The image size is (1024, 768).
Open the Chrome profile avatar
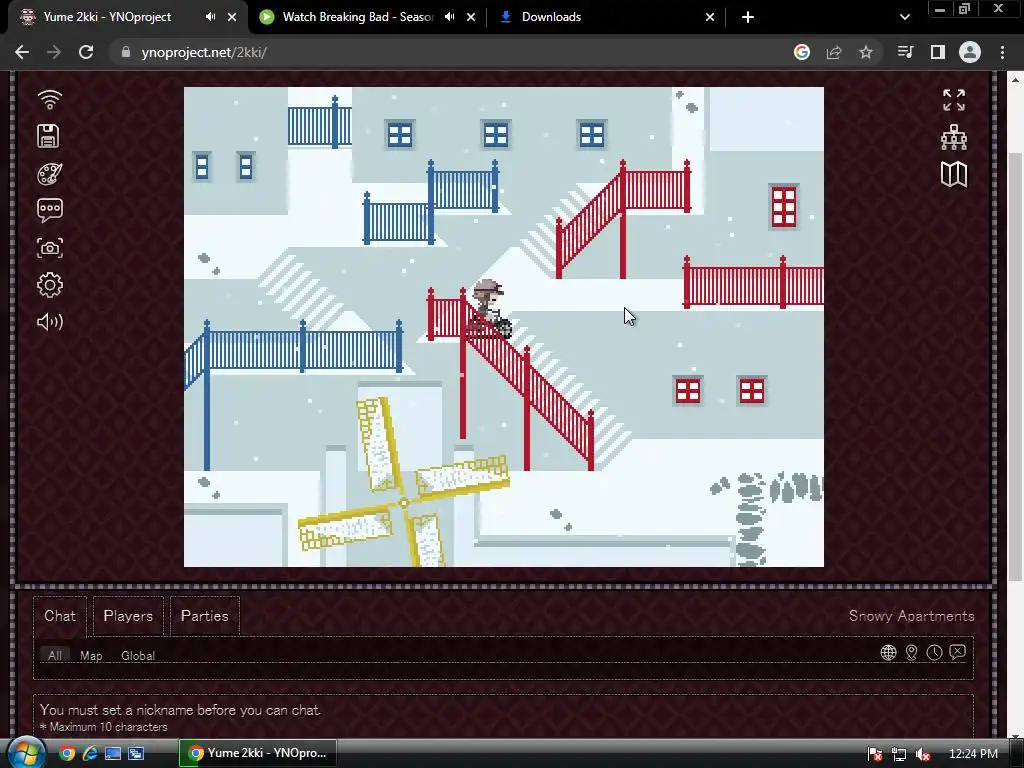[x=970, y=52]
